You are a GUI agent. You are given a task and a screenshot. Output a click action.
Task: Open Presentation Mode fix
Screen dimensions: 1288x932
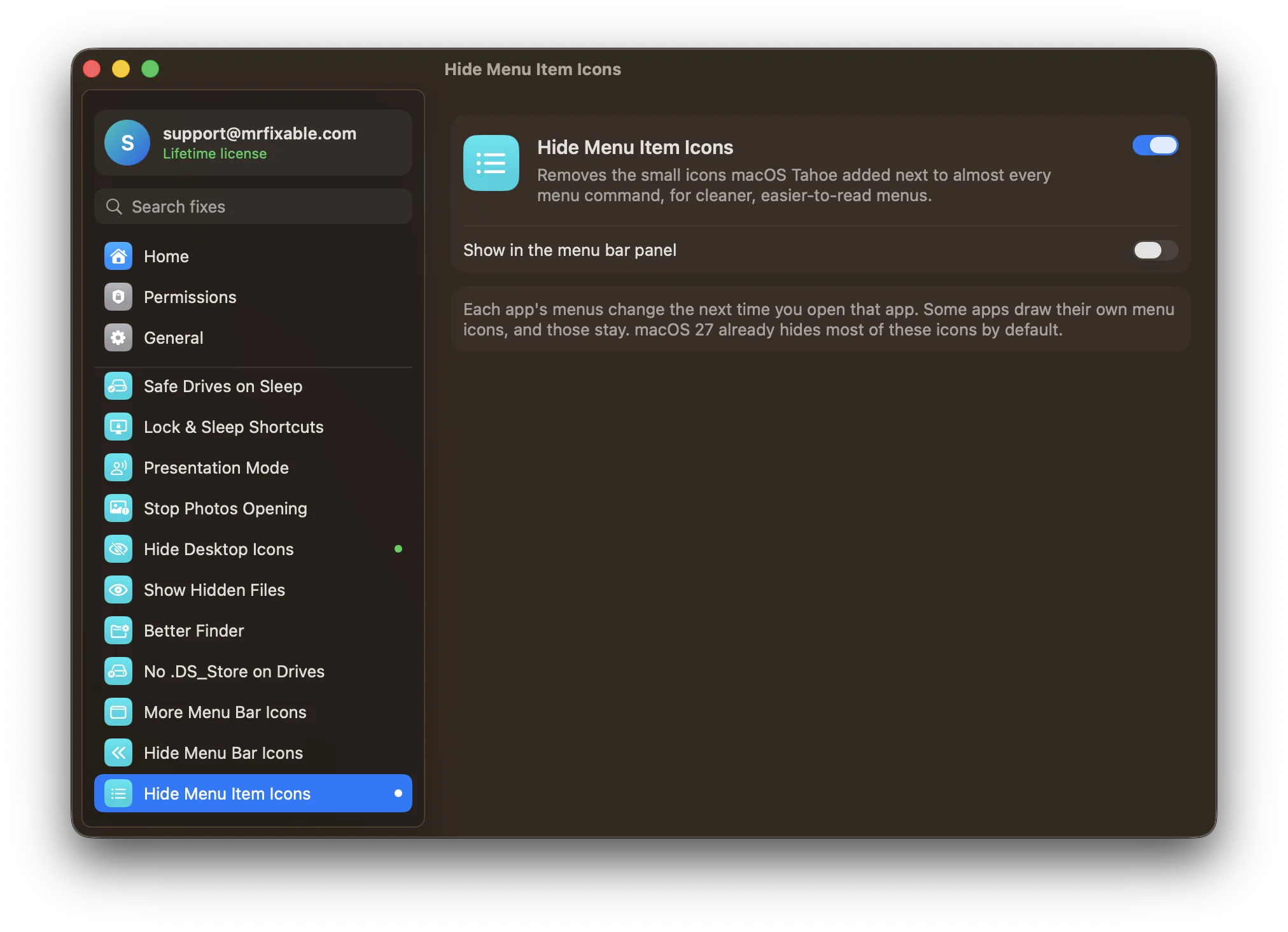[253, 467]
